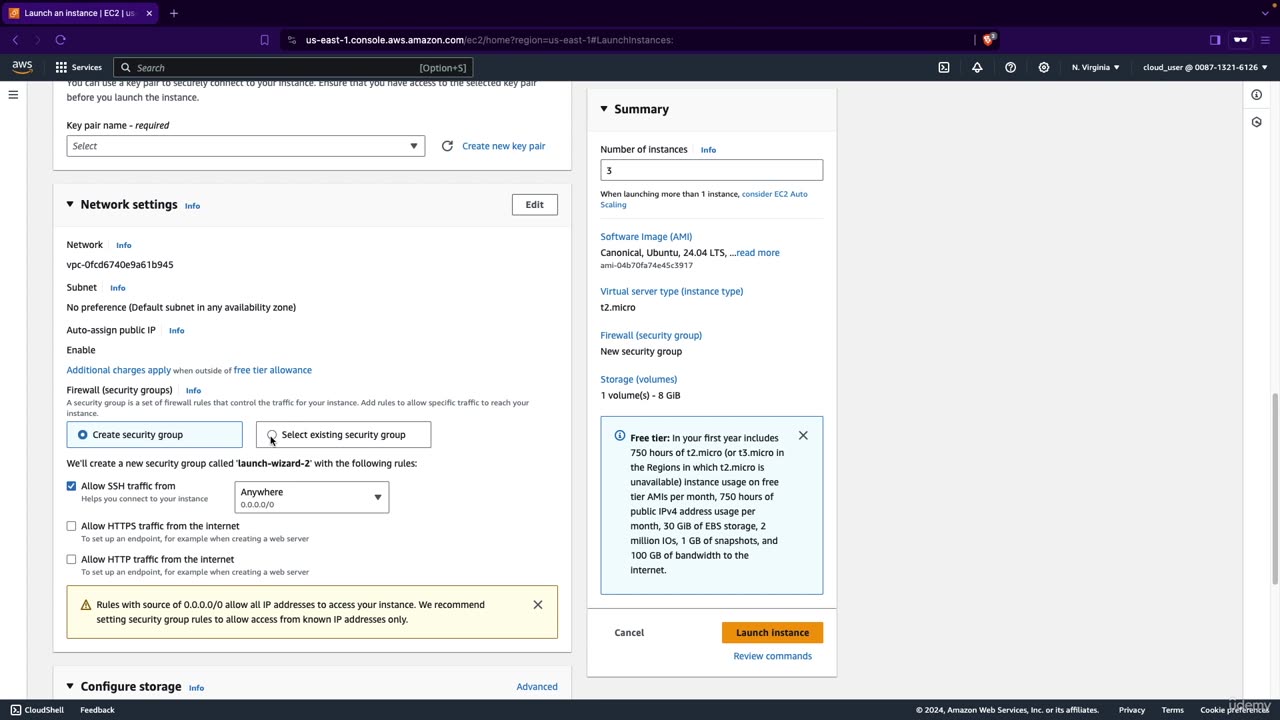Launch CloudShell from top navigation icon
Viewport: 1280px width, 720px height.
944,67
